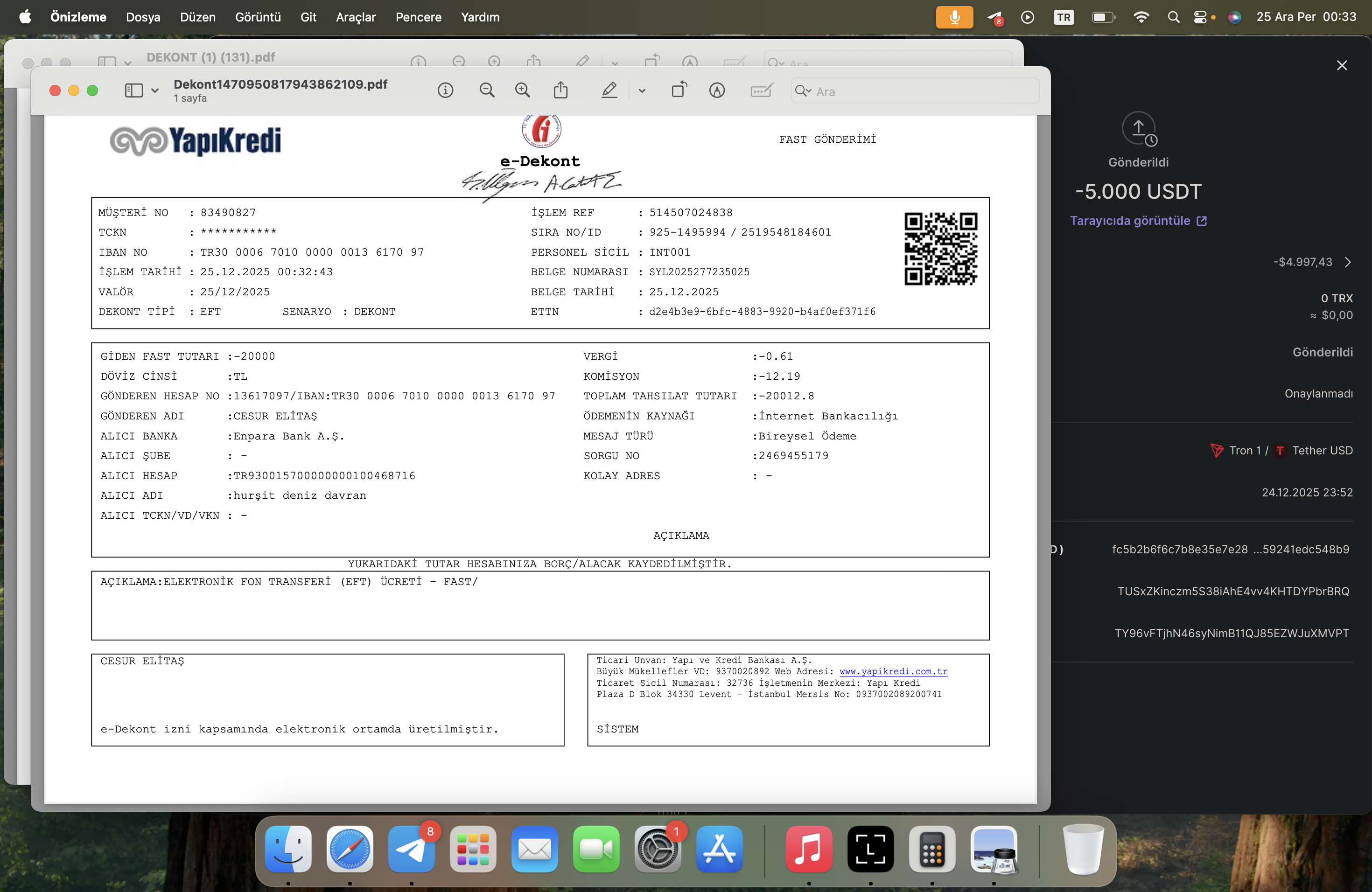Click the QR code on the e-Dekont
Screen dimensions: 1372x892
click(x=941, y=249)
